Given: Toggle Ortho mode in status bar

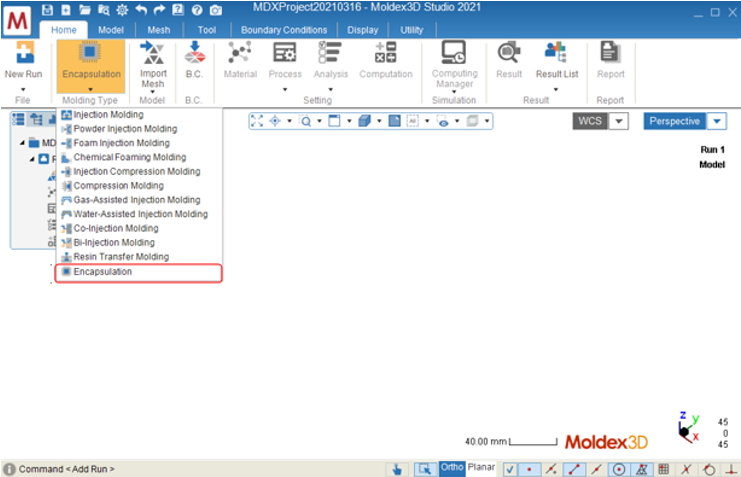Looking at the screenshot, I should tap(452, 468).
